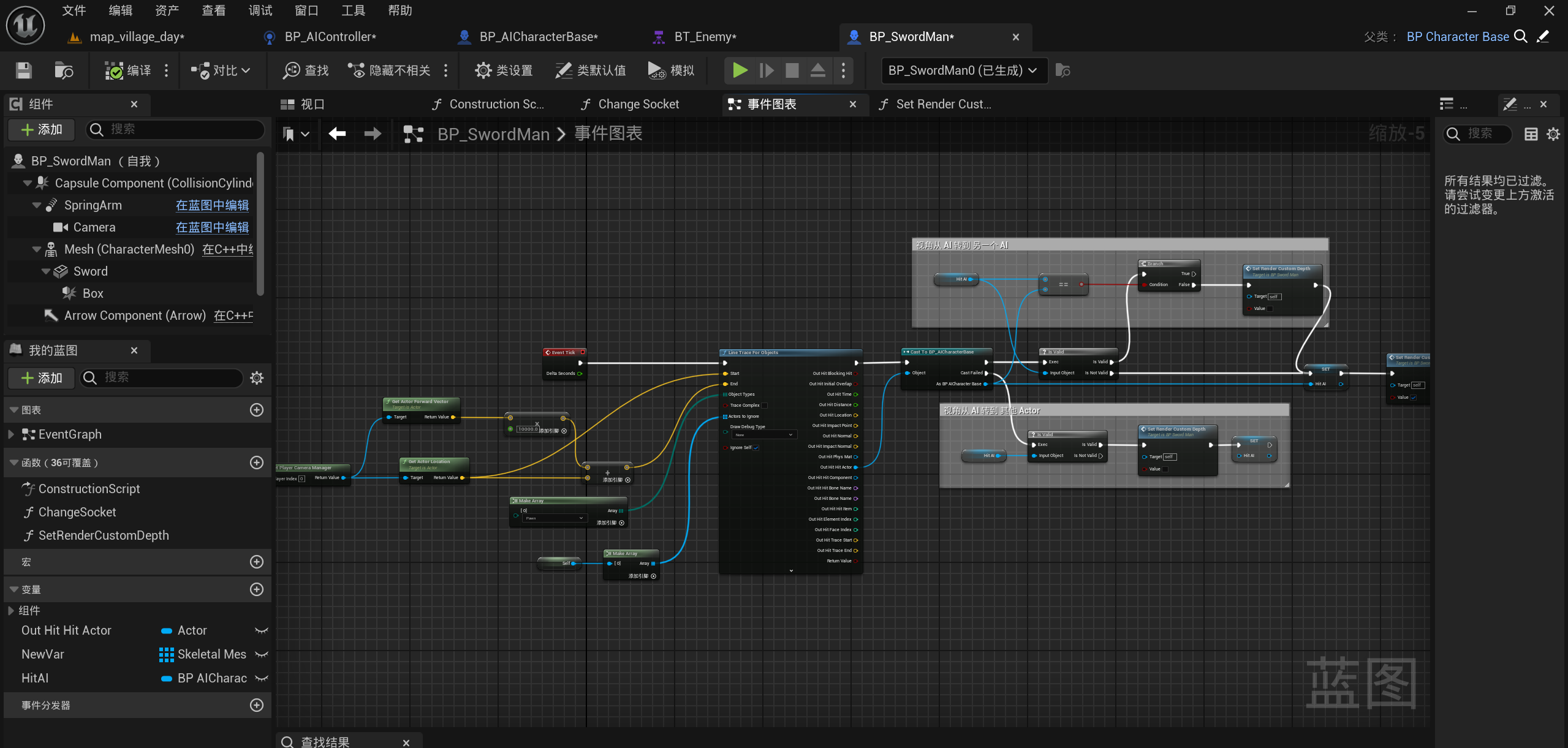Switch to the Change Socket tab
The image size is (1568, 748).
[x=638, y=104]
